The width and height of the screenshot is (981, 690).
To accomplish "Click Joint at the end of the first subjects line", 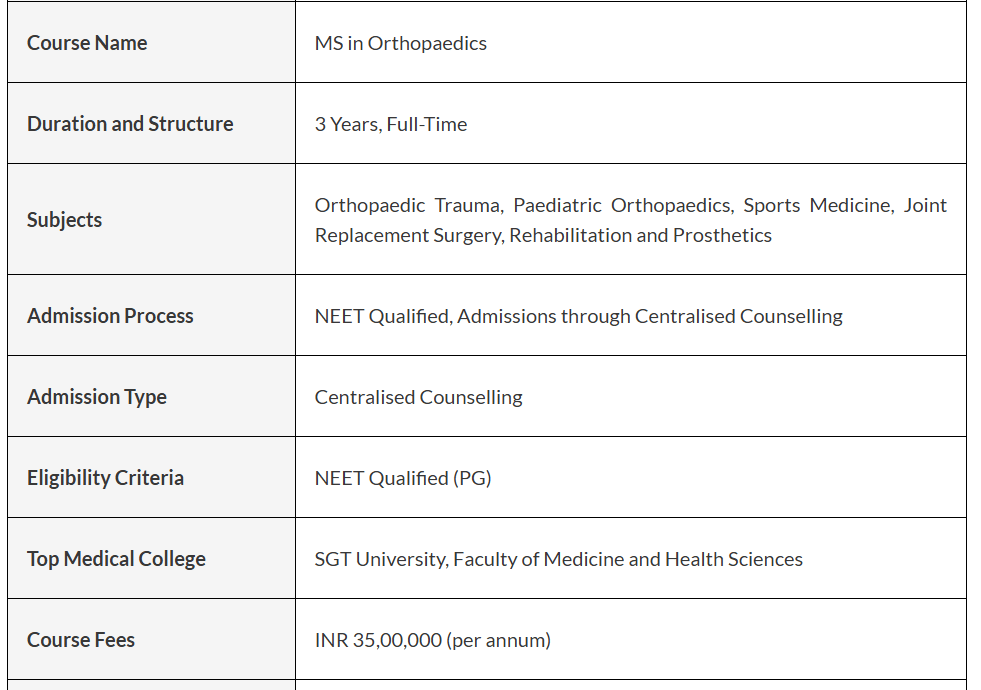I will click(x=925, y=205).
